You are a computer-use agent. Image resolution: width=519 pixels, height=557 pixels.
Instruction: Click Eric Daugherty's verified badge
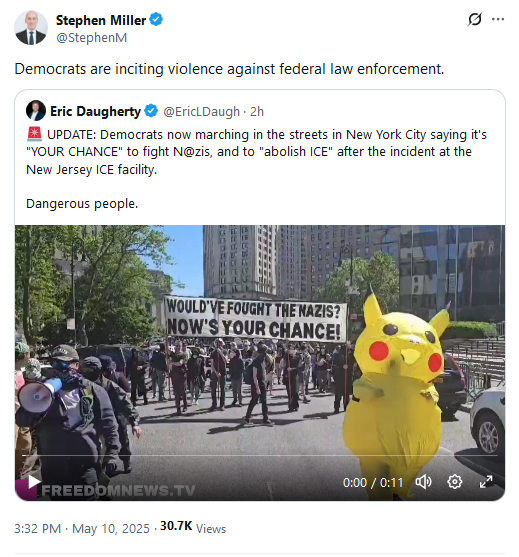click(151, 111)
